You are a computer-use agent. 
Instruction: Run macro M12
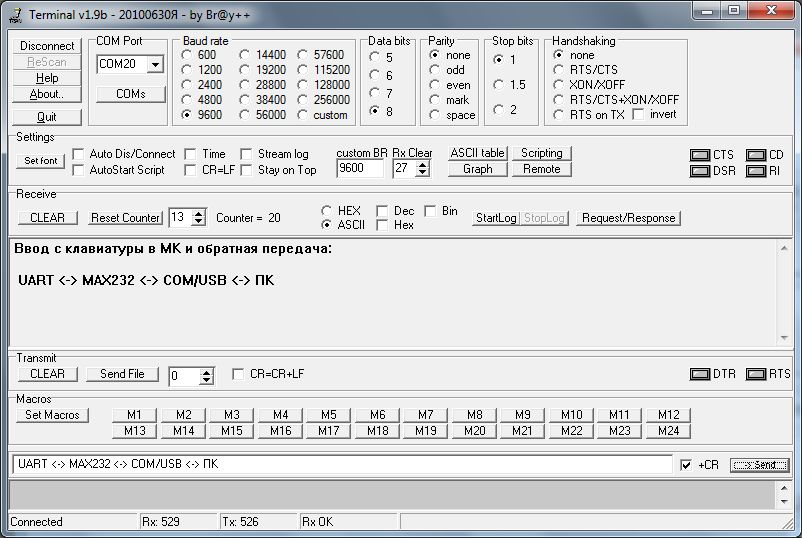(669, 415)
